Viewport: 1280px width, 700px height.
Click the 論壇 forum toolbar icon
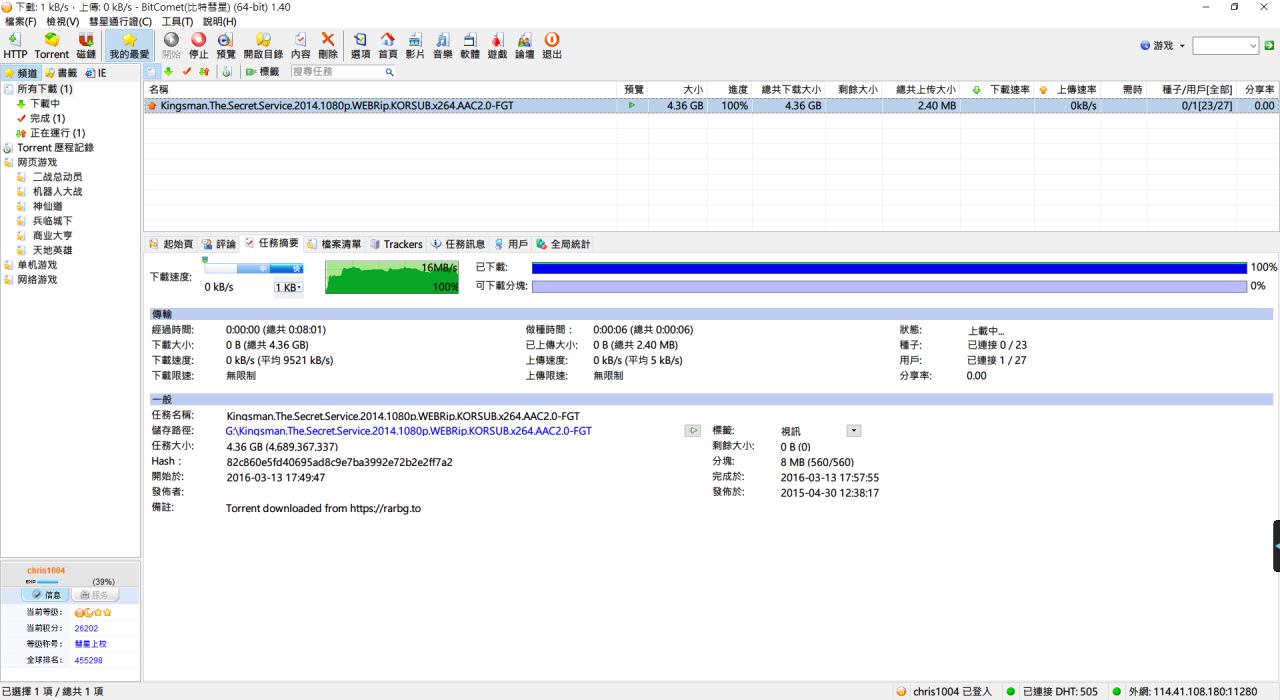point(524,46)
